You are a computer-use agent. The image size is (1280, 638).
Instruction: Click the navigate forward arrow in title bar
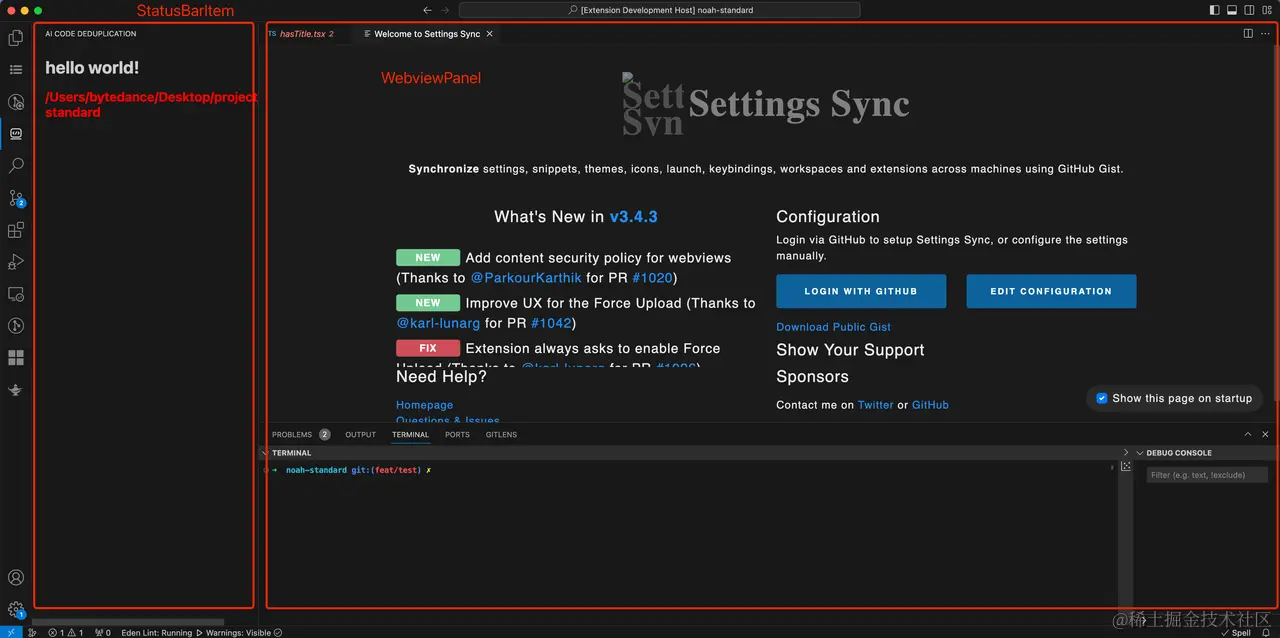[x=446, y=10]
